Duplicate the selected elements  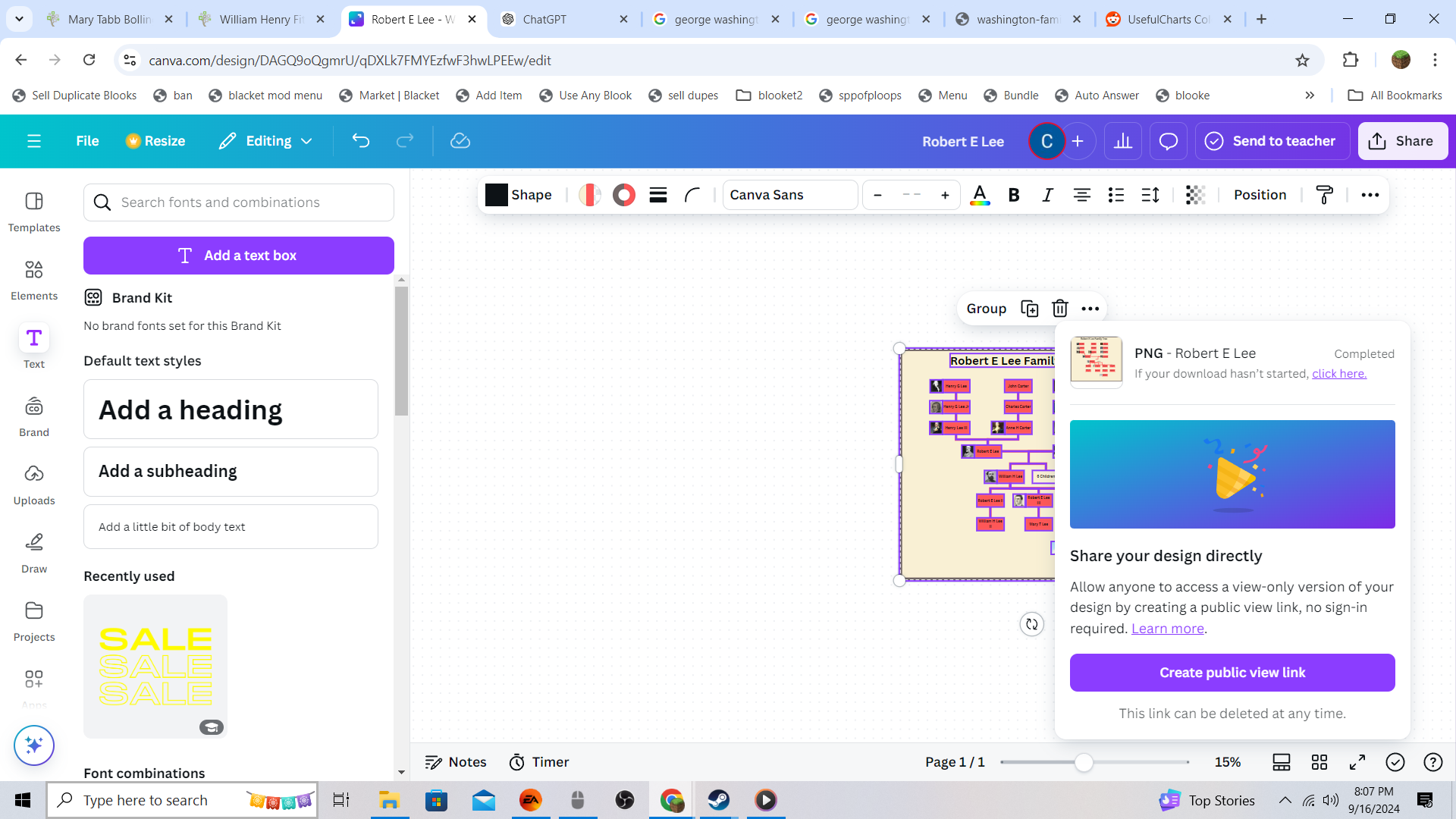(1030, 309)
